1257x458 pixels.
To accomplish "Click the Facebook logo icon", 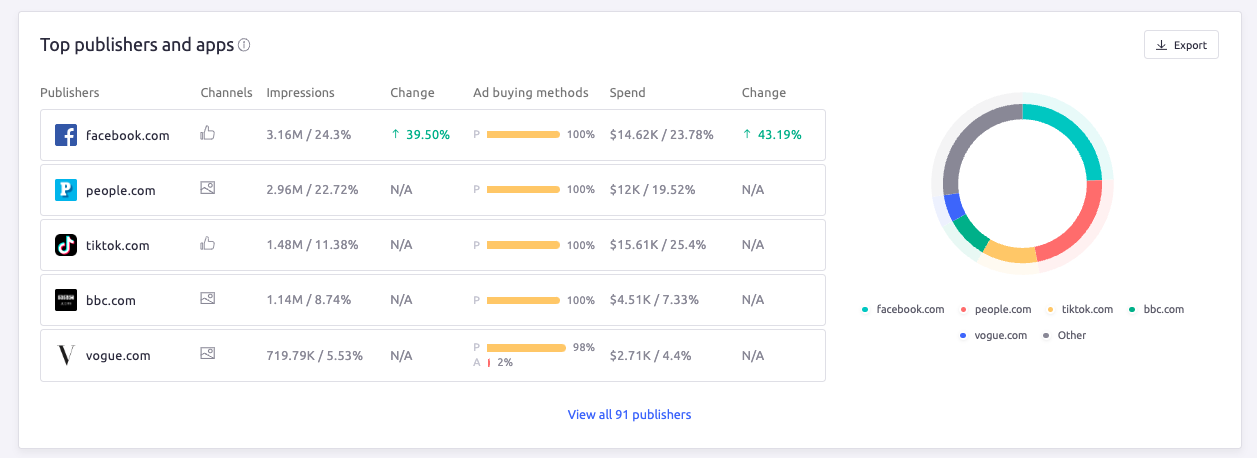I will (66, 135).
